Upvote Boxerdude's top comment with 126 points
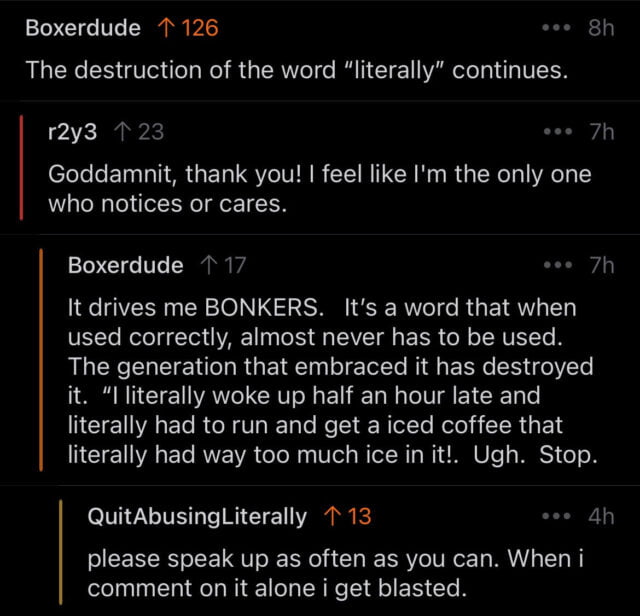This screenshot has height=616, width=640. [164, 28]
